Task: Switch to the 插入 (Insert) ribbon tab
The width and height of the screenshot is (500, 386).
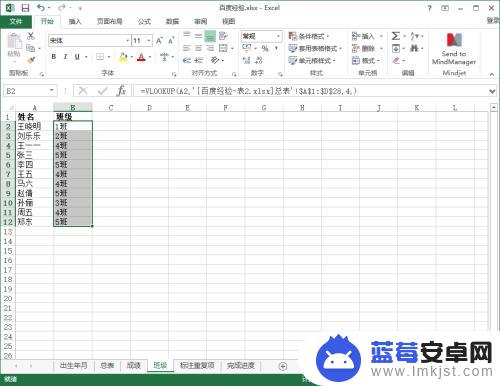Action: pyautogui.click(x=75, y=22)
